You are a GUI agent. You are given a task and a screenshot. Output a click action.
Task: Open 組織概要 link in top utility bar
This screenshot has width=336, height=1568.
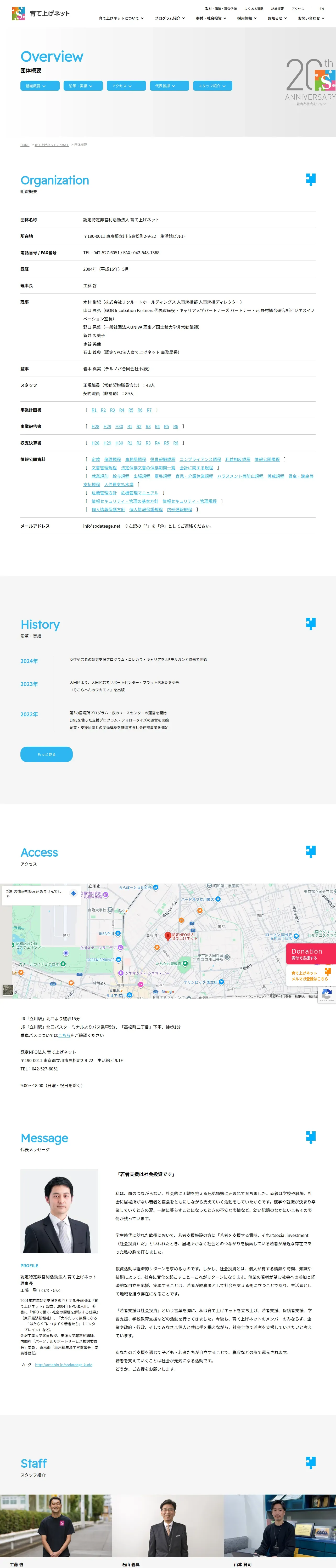pyautogui.click(x=277, y=9)
